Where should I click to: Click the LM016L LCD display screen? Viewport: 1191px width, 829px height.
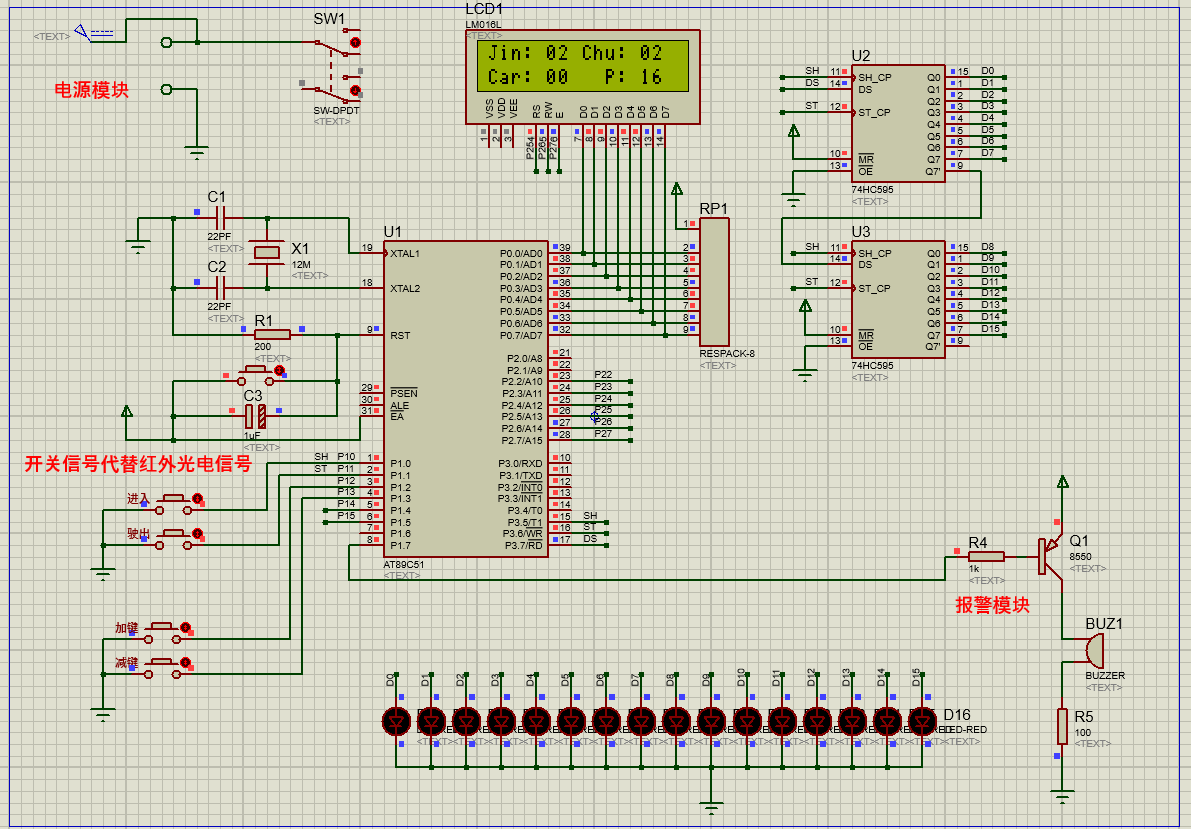tap(583, 65)
